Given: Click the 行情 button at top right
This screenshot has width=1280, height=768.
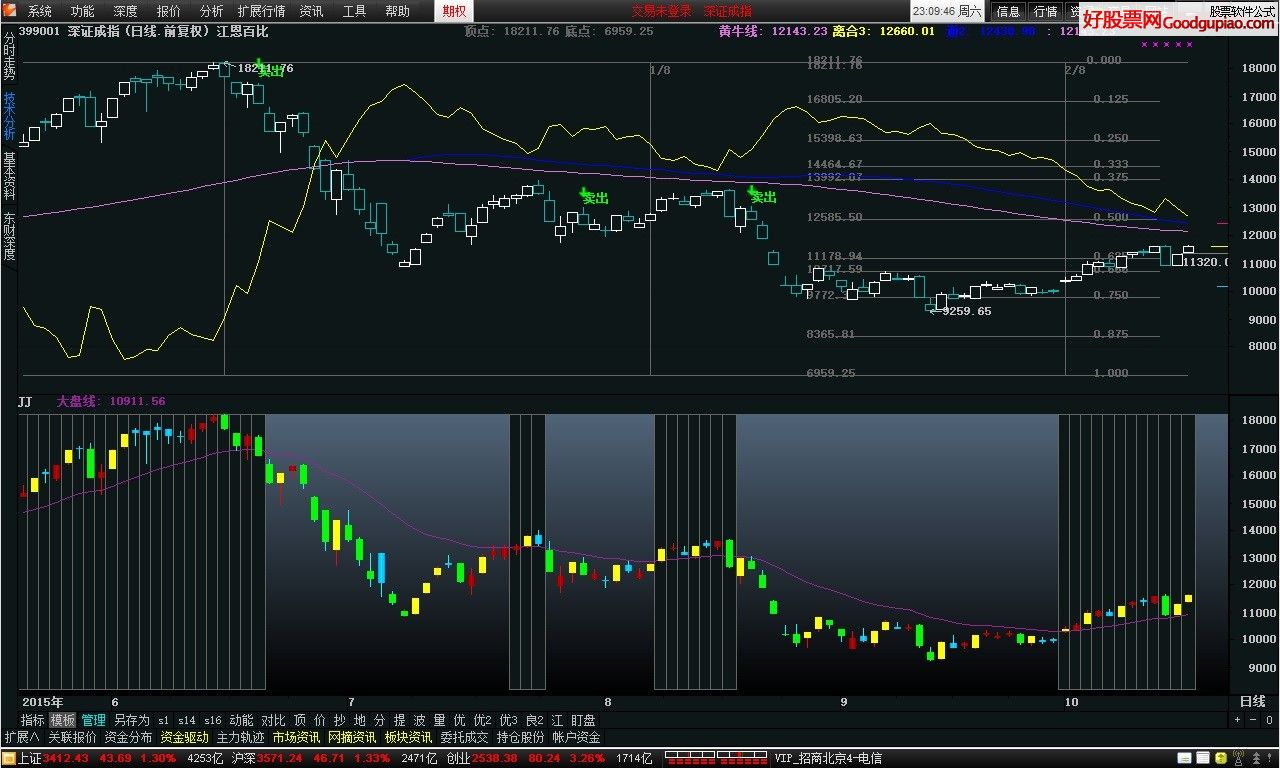Looking at the screenshot, I should click(x=1046, y=11).
